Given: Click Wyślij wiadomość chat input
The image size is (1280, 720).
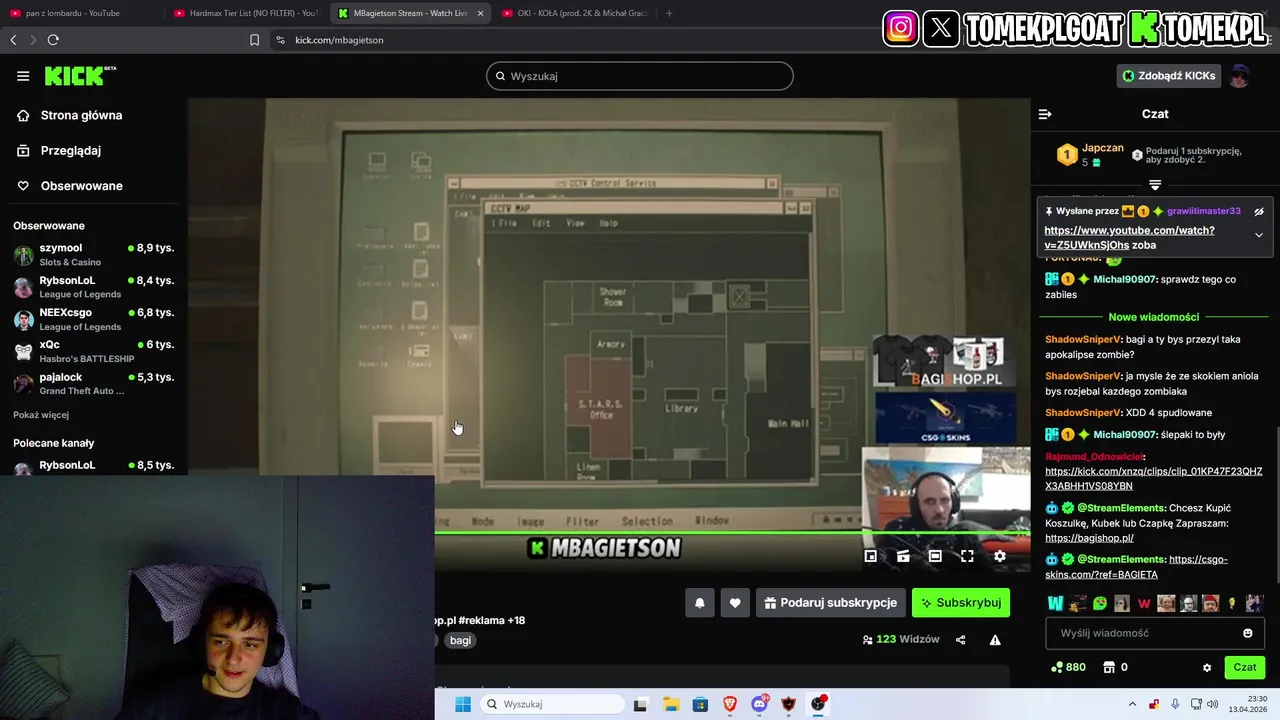Looking at the screenshot, I should click(x=1145, y=633).
